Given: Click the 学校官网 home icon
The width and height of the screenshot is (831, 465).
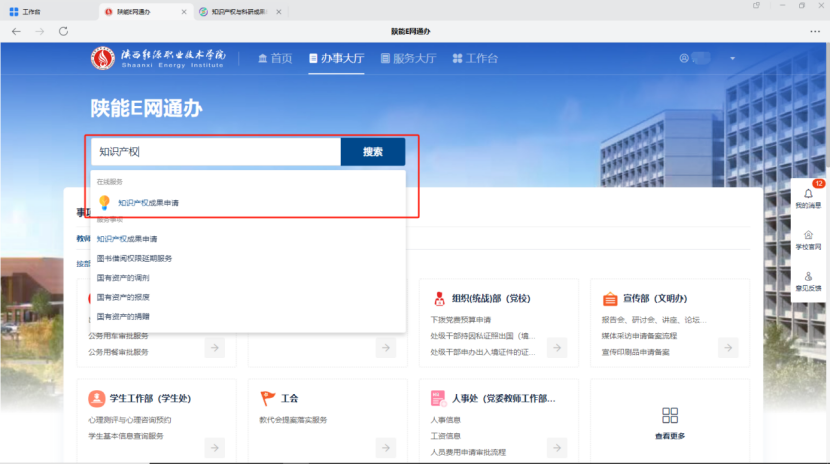Looking at the screenshot, I should [x=808, y=235].
